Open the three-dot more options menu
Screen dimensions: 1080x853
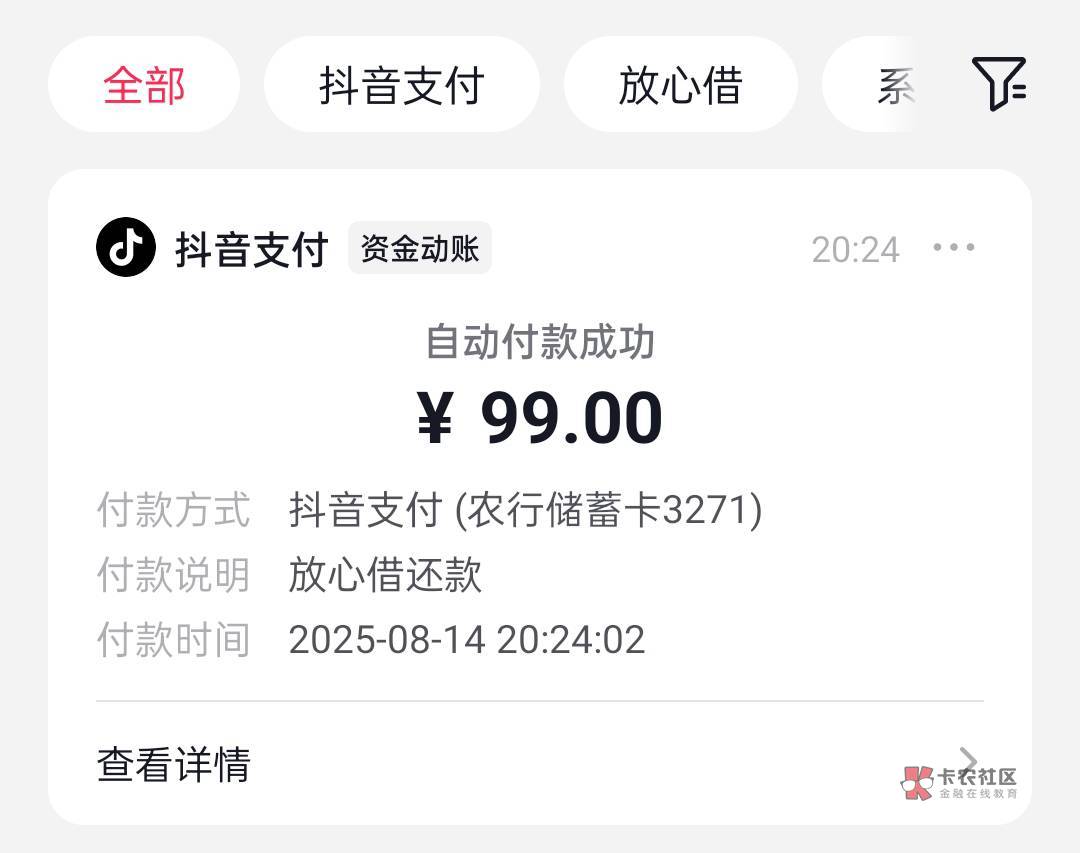point(953,247)
